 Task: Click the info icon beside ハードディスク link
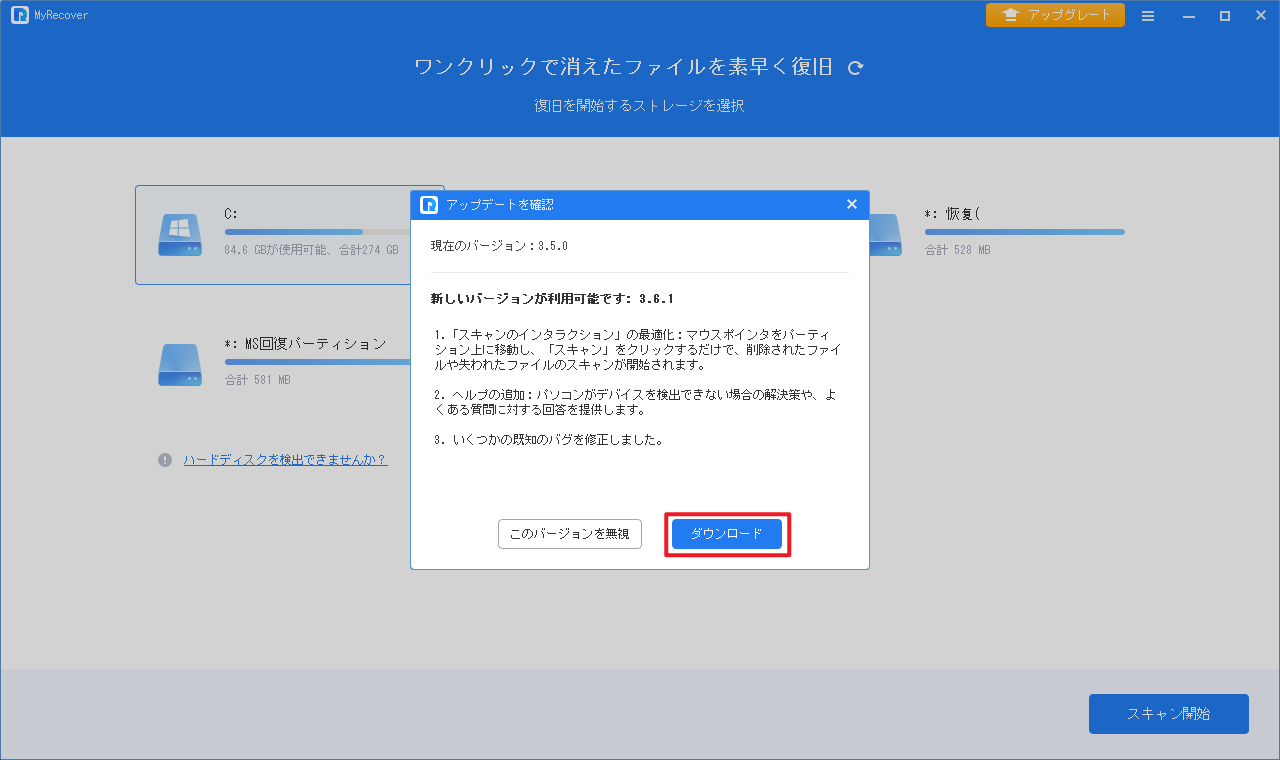tap(165, 460)
